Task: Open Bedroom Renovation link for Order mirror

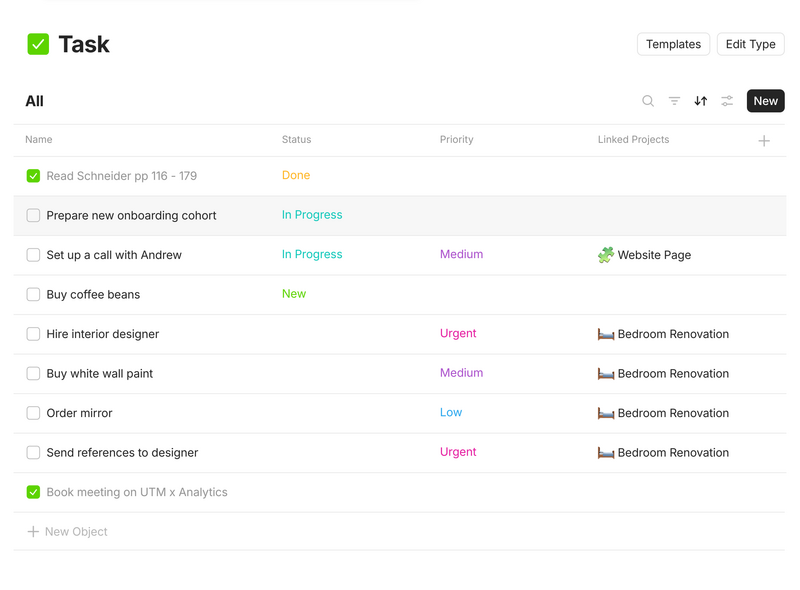Action: [673, 413]
